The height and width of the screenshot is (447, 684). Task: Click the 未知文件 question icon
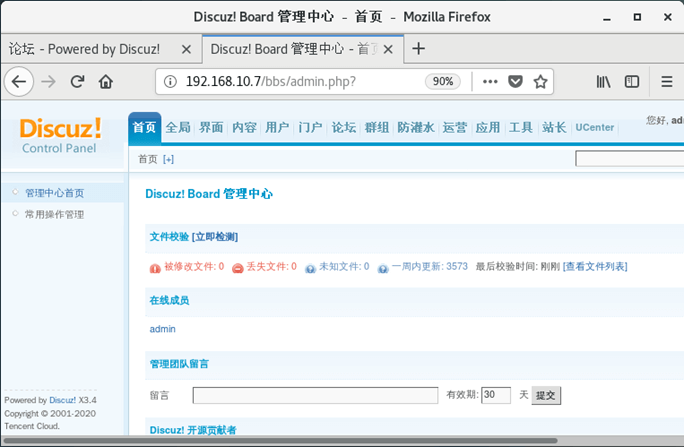point(310,269)
